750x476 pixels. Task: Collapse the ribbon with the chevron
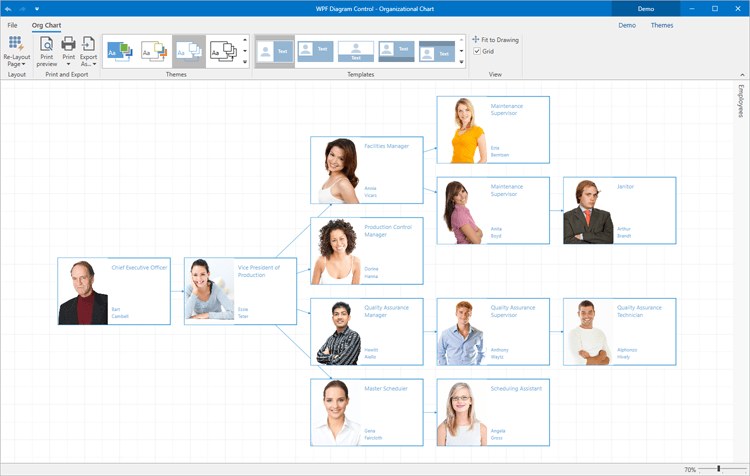pyautogui.click(x=742, y=75)
